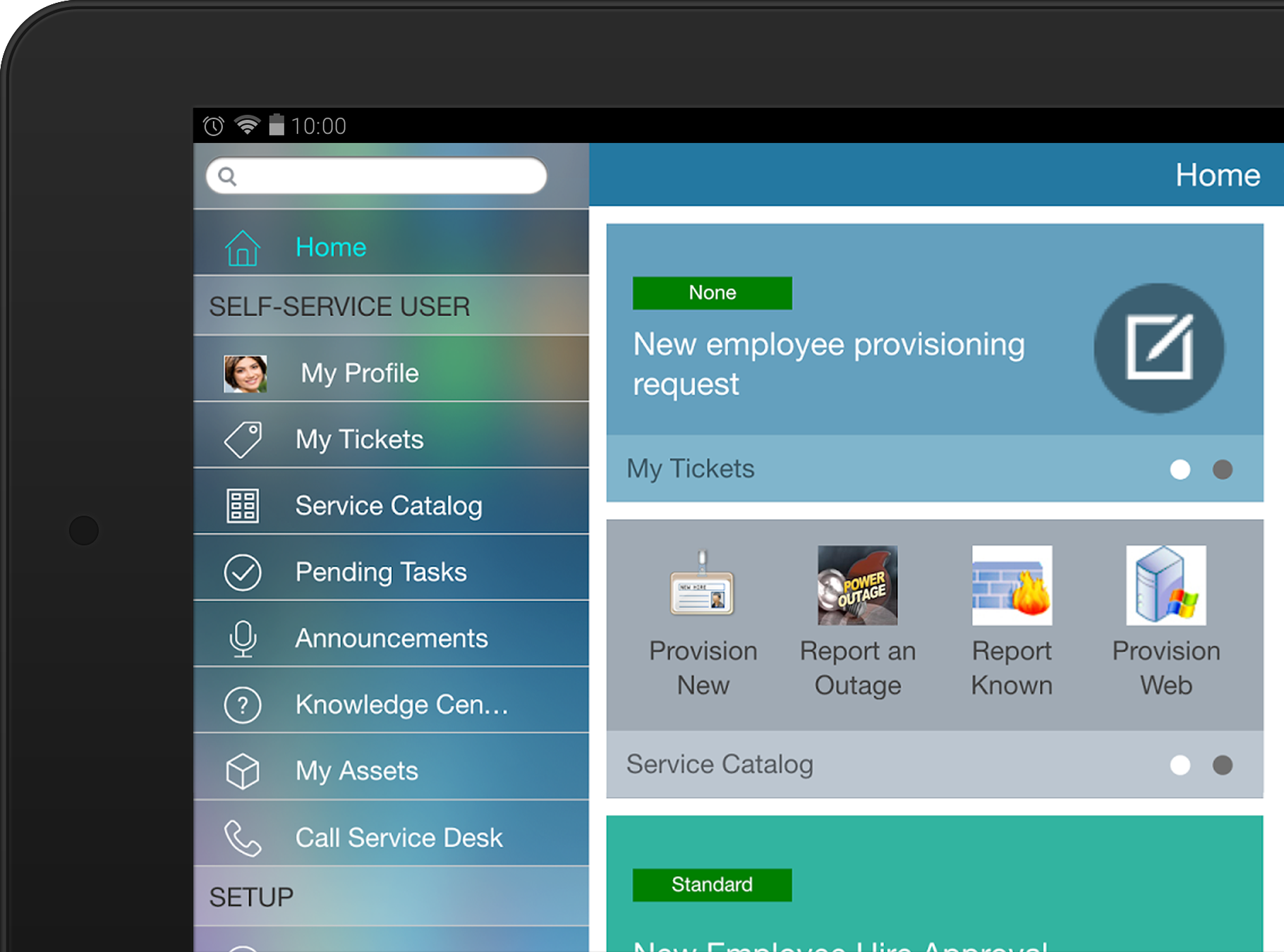Open Knowledge Center menu entry

click(391, 700)
